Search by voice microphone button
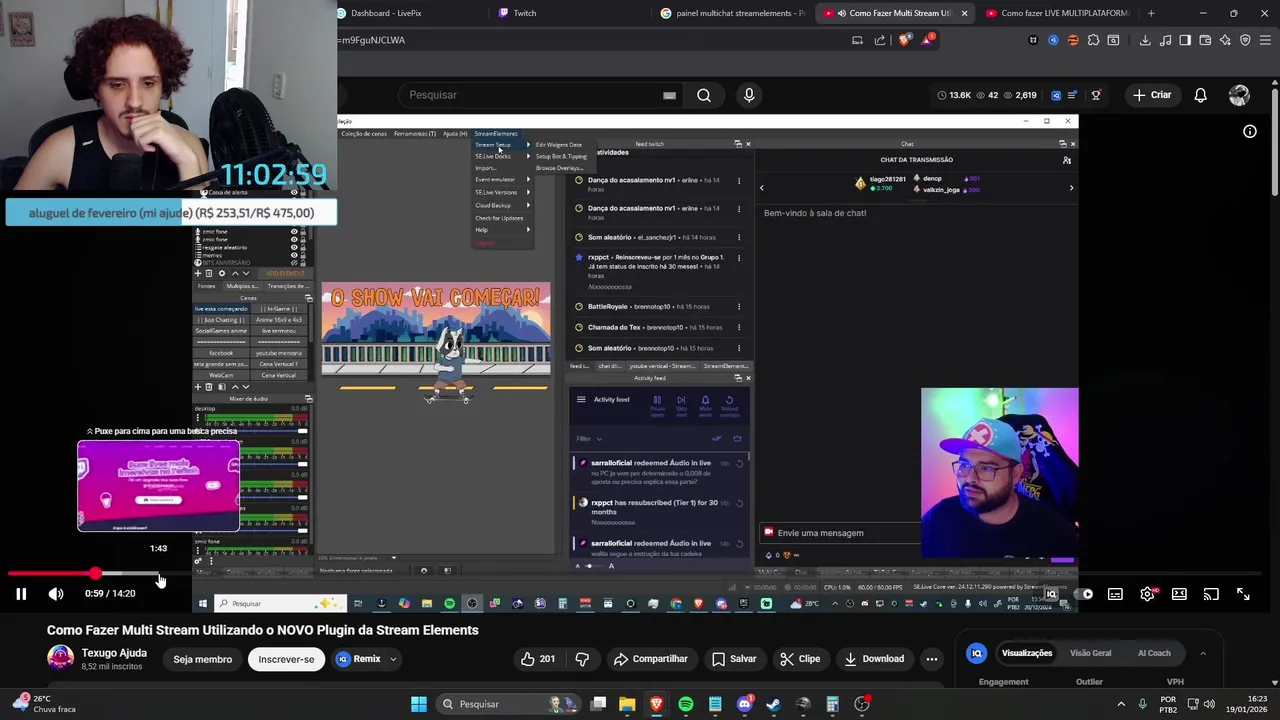The image size is (1280, 720). (x=749, y=95)
